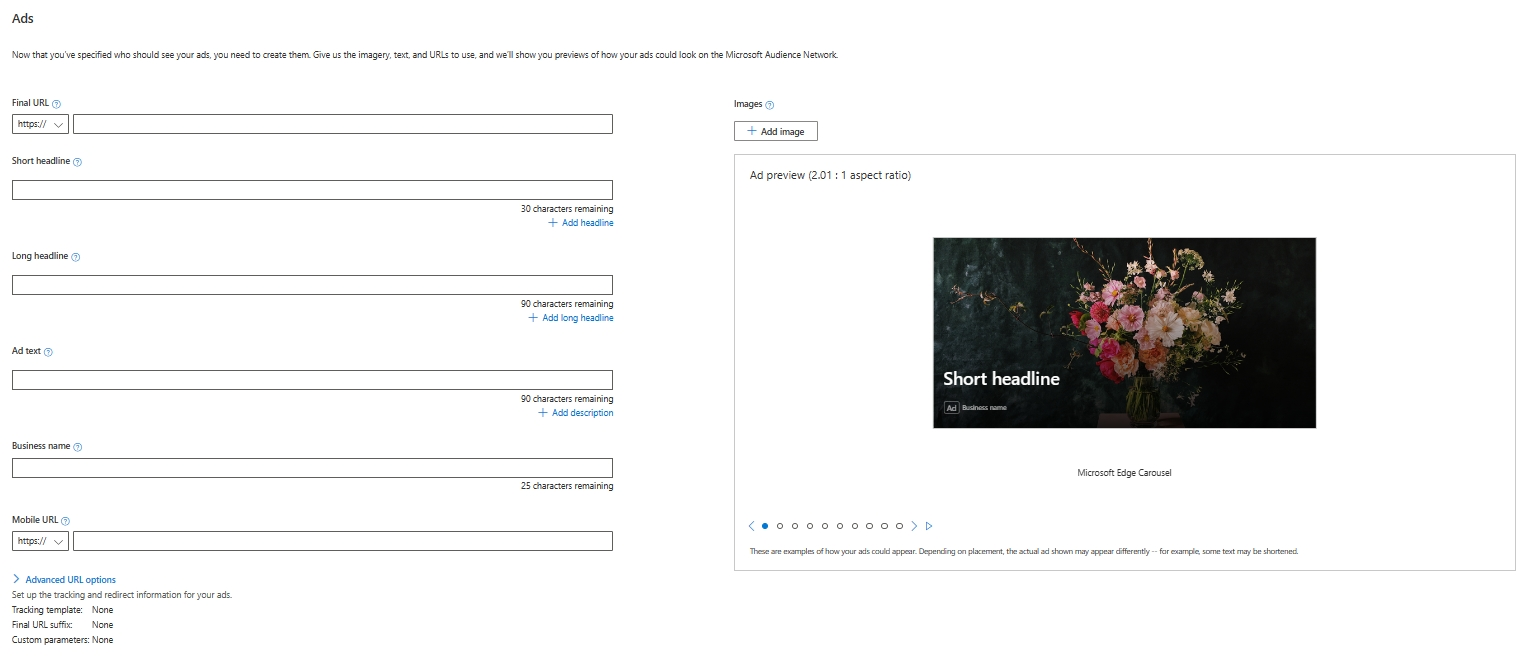
Task: Click the Add image button
Action: click(x=776, y=131)
